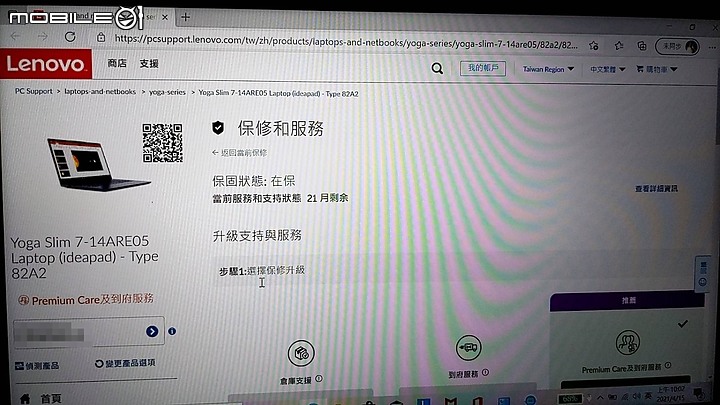
Task: Submit serial number with blue arrow button
Action: (x=152, y=332)
